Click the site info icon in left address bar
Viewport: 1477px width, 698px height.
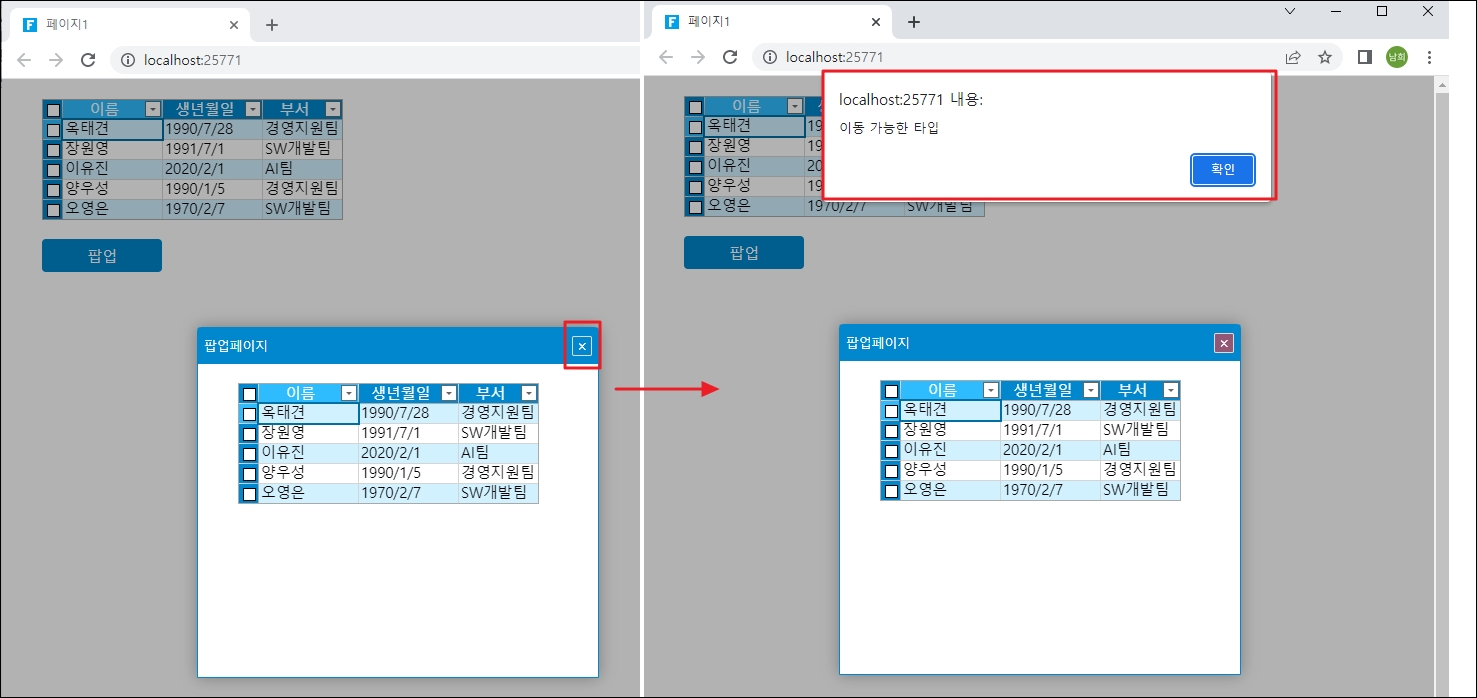[128, 60]
